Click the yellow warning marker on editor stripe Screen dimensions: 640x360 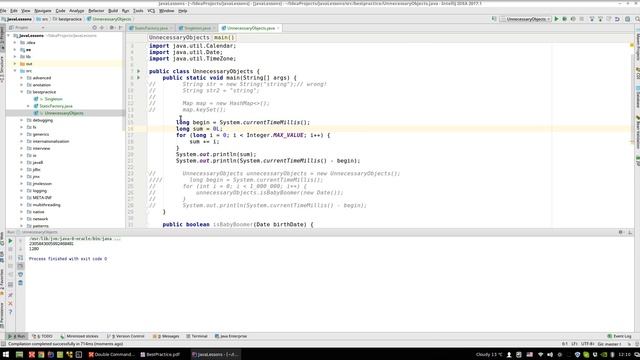(x=632, y=45)
